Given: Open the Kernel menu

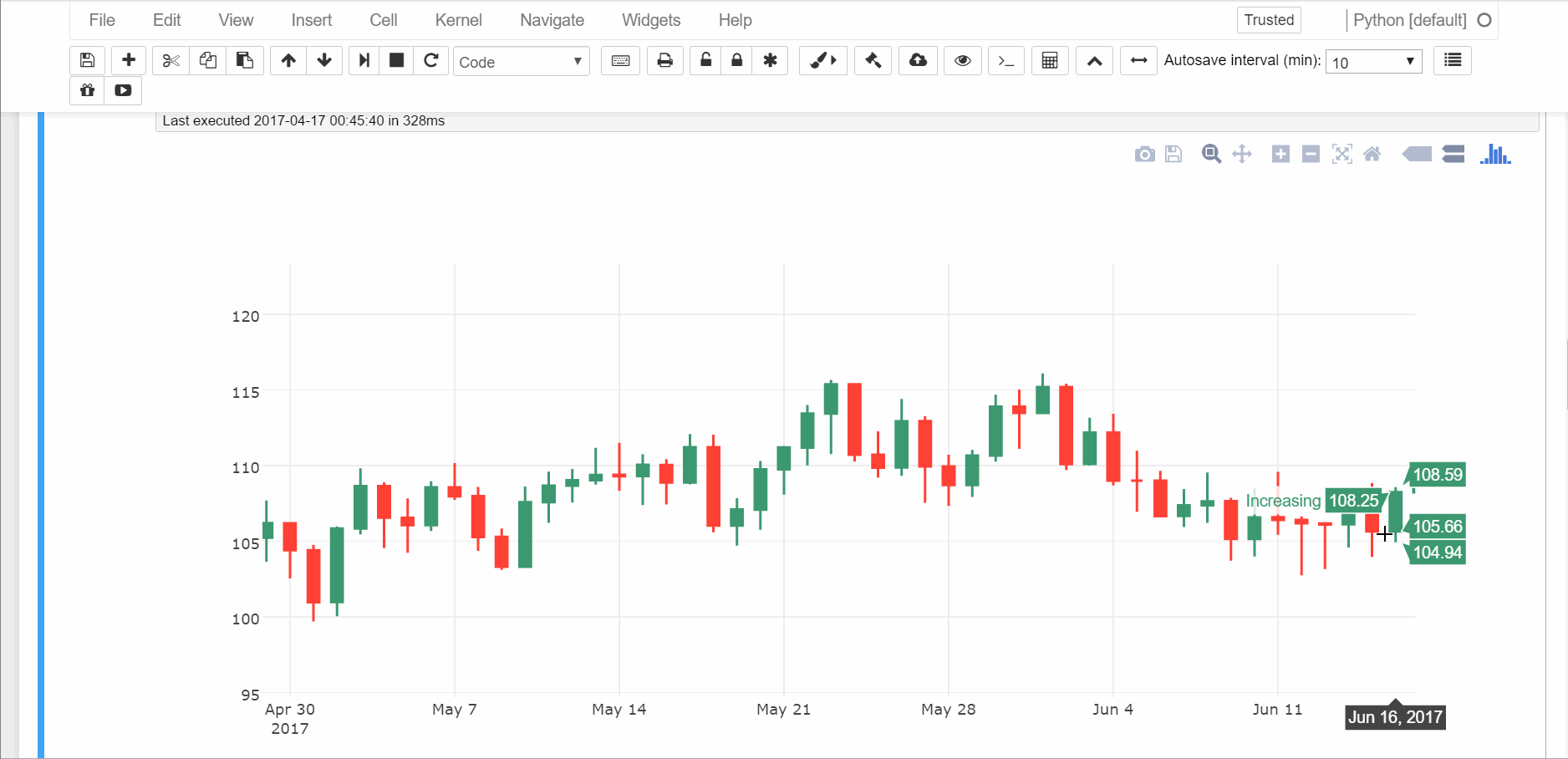Looking at the screenshot, I should 458,20.
